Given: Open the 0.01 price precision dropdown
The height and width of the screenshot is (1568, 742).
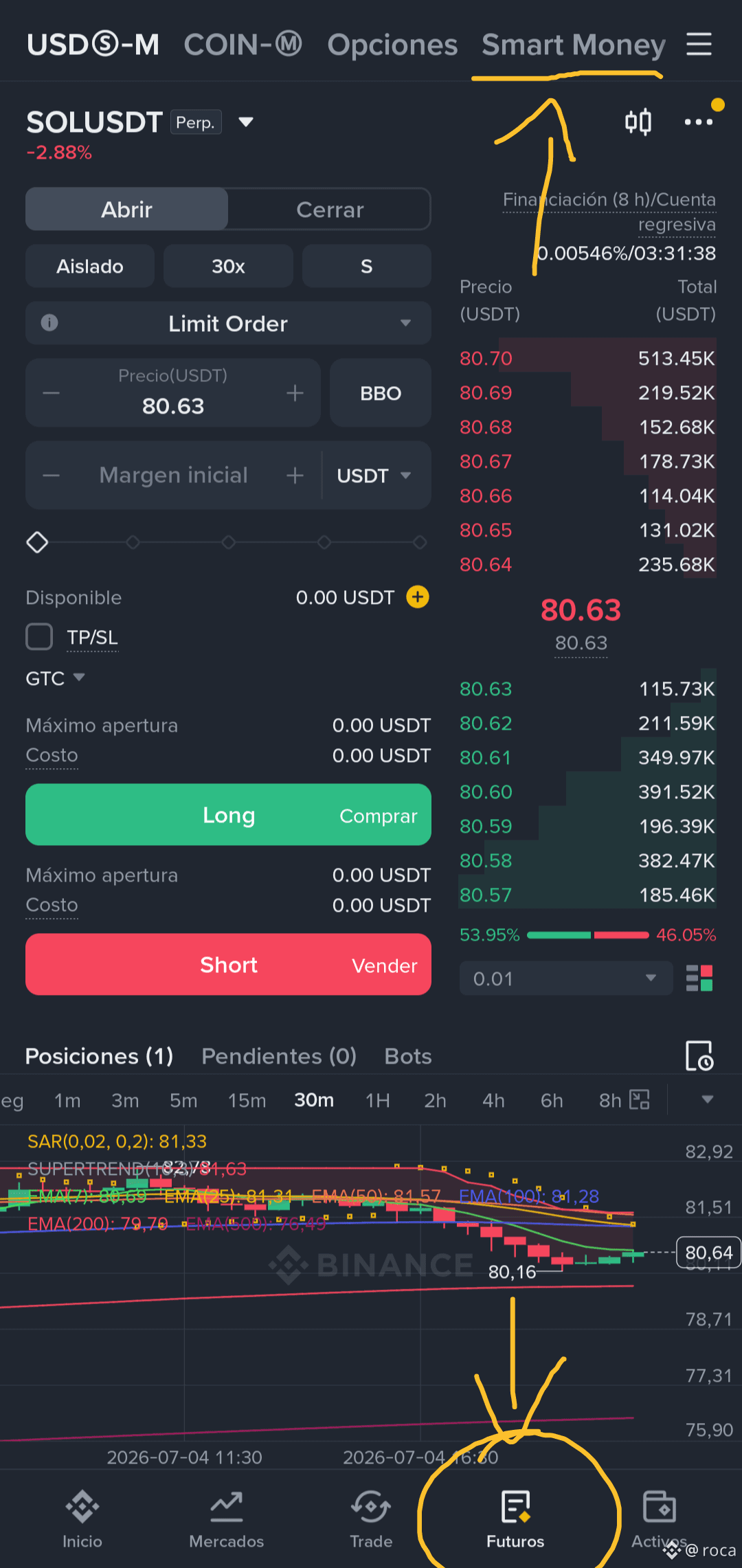Looking at the screenshot, I should click(x=566, y=978).
